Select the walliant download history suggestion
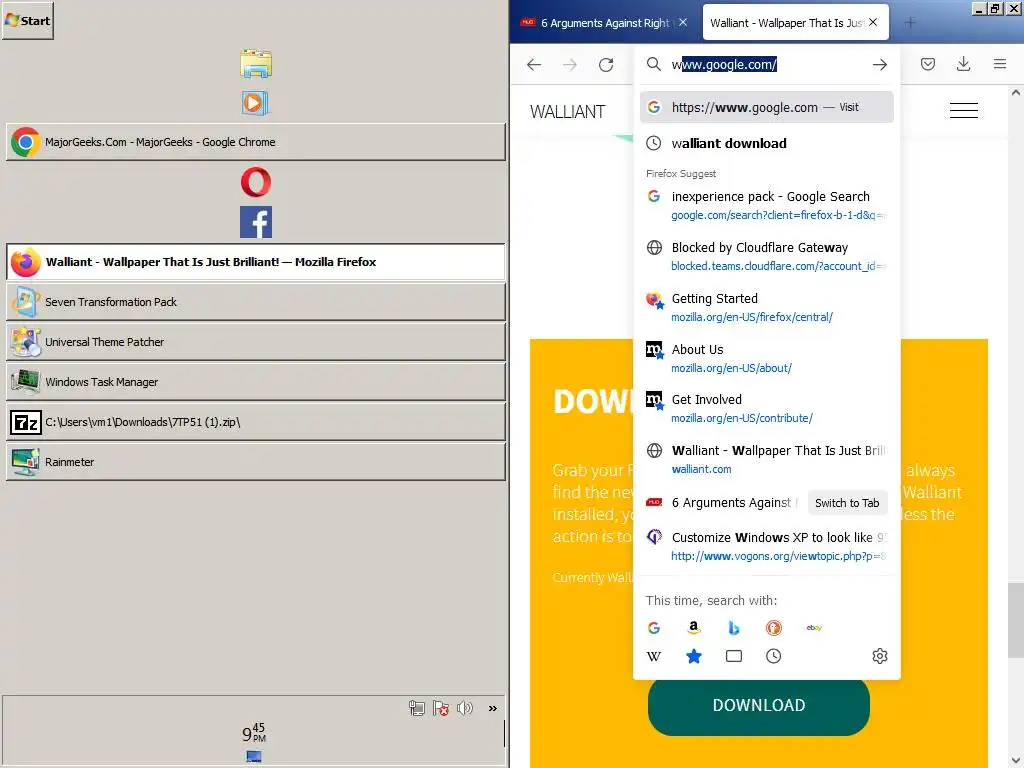This screenshot has width=1024, height=768. (767, 143)
